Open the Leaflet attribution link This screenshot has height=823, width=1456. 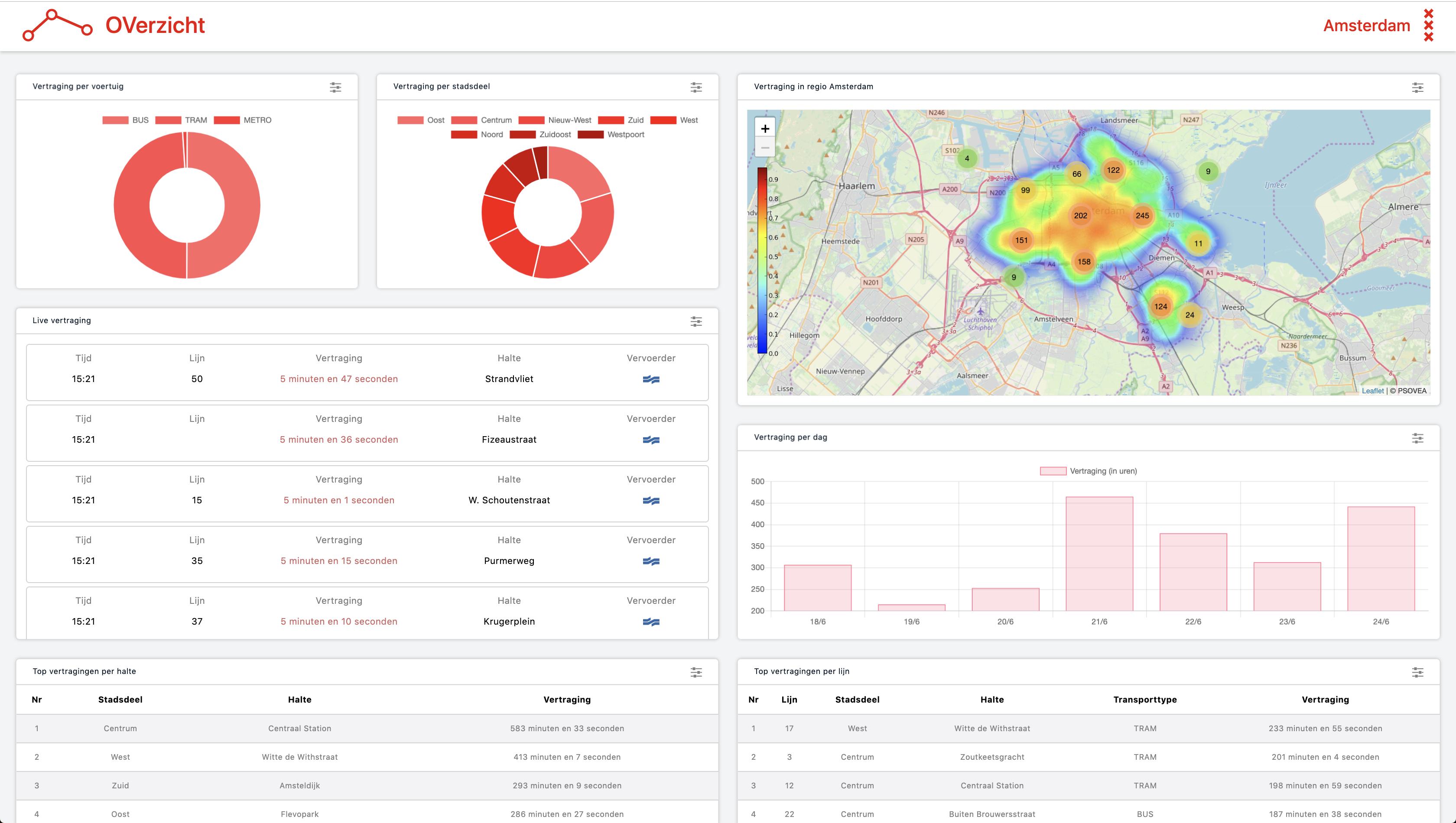[1372, 391]
